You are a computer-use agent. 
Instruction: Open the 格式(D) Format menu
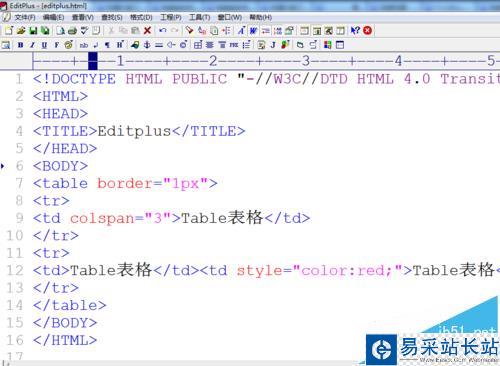(x=141, y=17)
